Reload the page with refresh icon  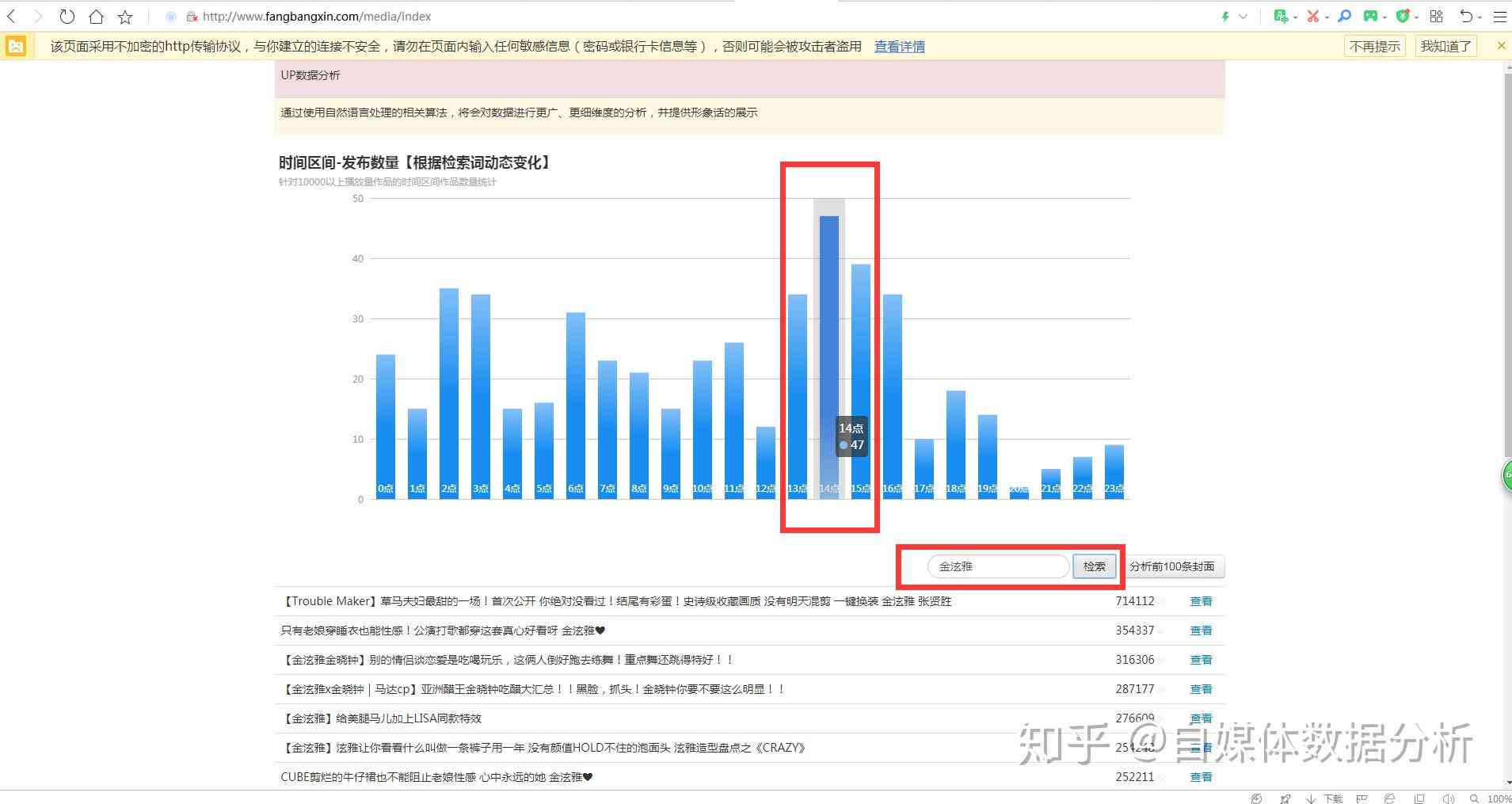click(67, 16)
